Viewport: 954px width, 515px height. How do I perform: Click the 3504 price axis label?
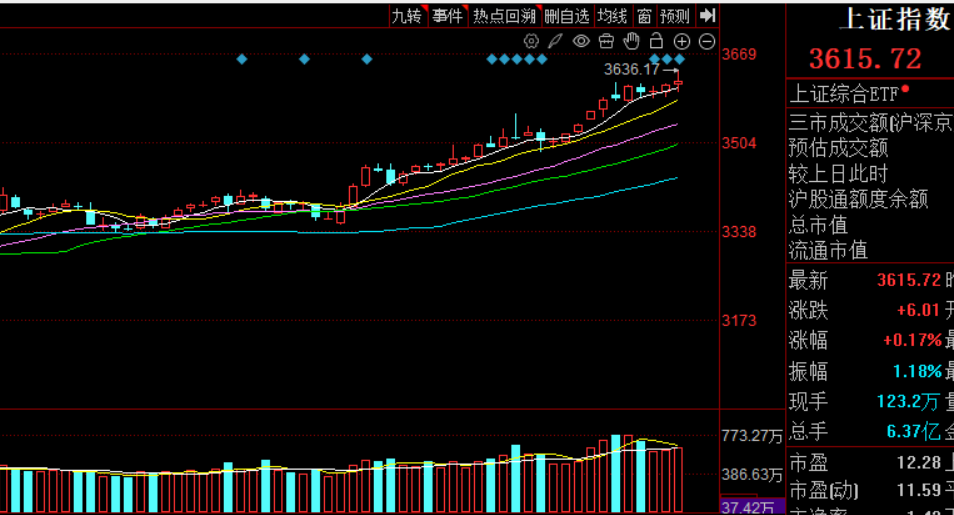(739, 143)
